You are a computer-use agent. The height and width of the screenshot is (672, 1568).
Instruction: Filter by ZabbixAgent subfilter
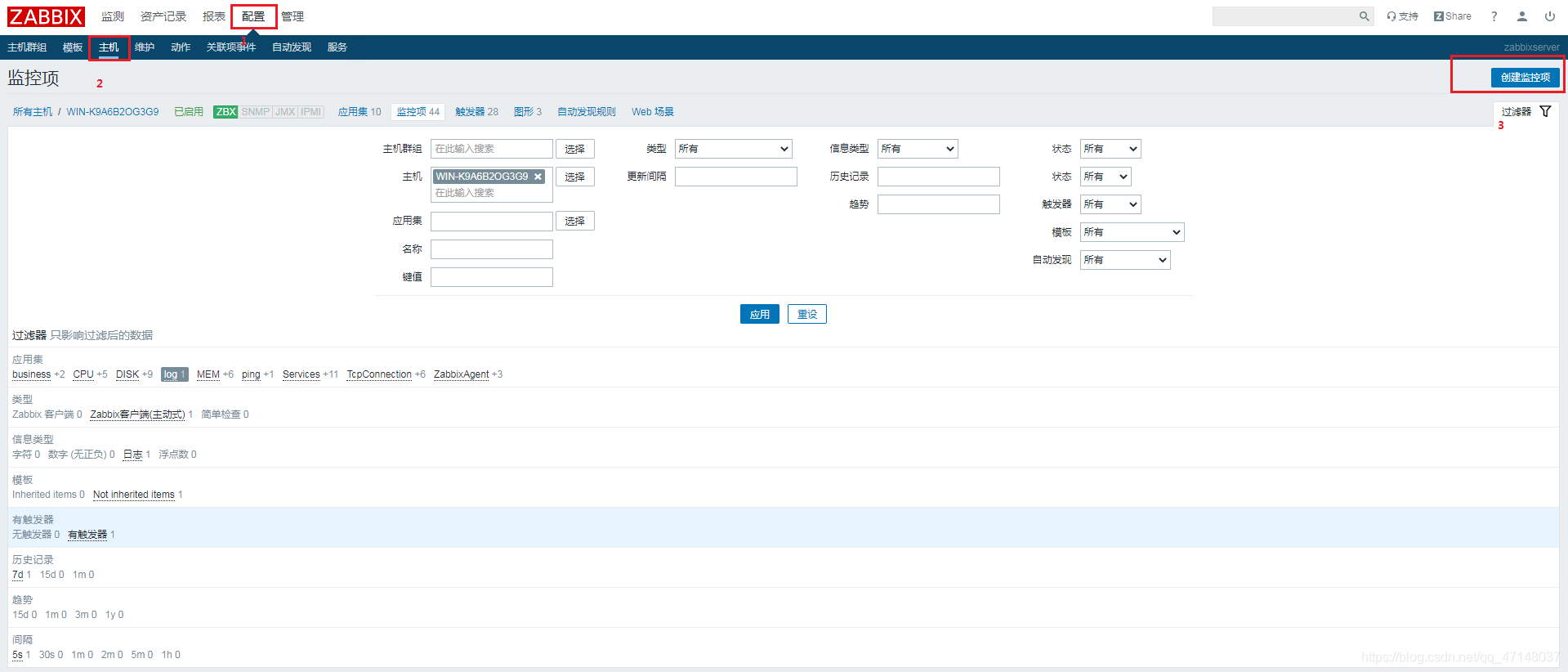(462, 374)
